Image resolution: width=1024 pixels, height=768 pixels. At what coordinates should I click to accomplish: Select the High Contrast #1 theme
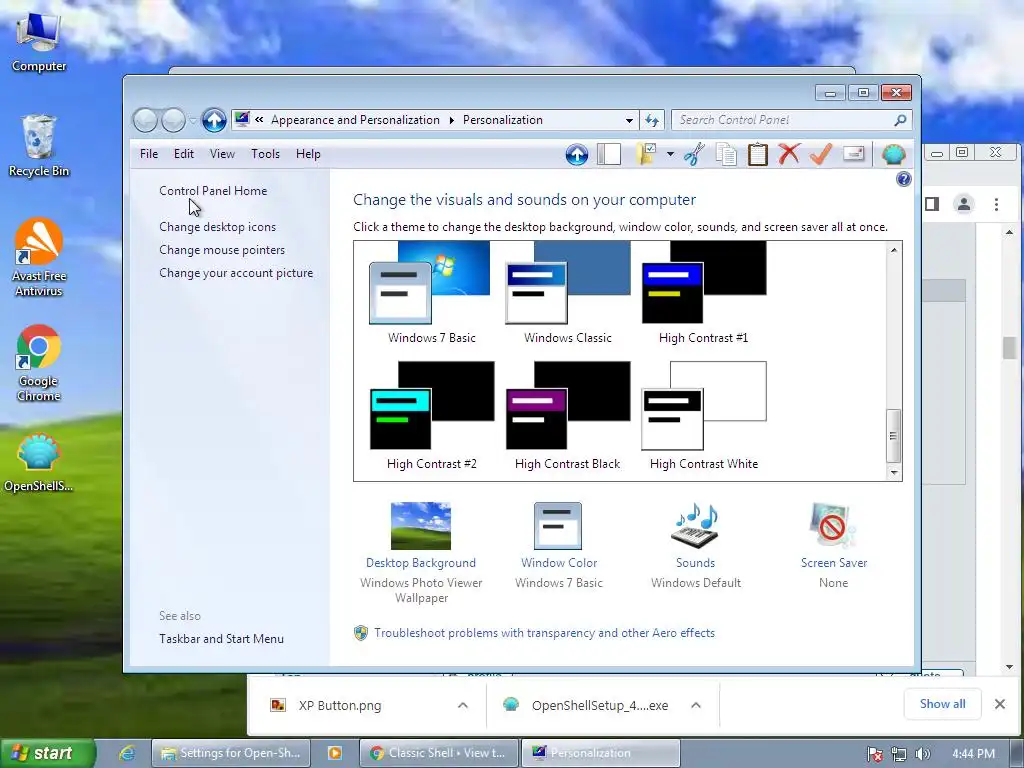[703, 292]
